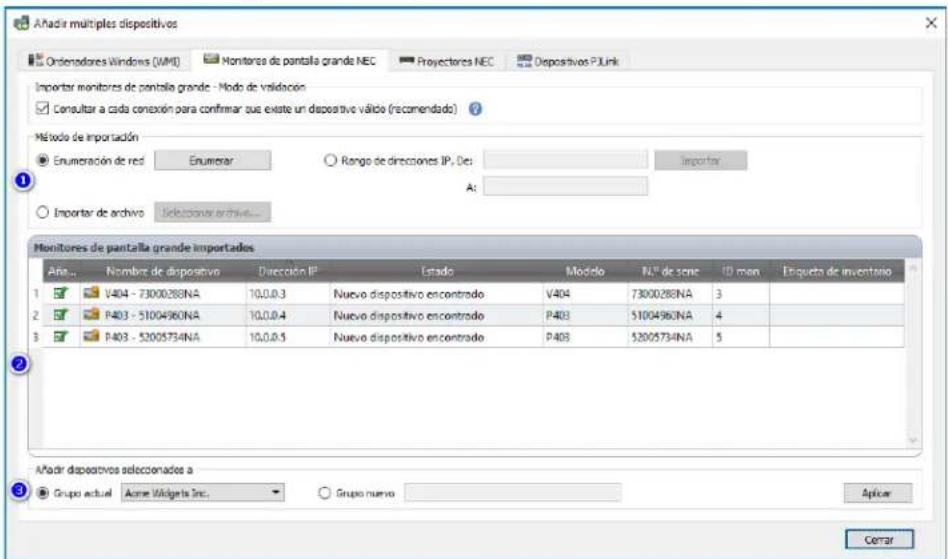
Task: Click status cell of 10.0.0.3 row
Action: (x=437, y=294)
